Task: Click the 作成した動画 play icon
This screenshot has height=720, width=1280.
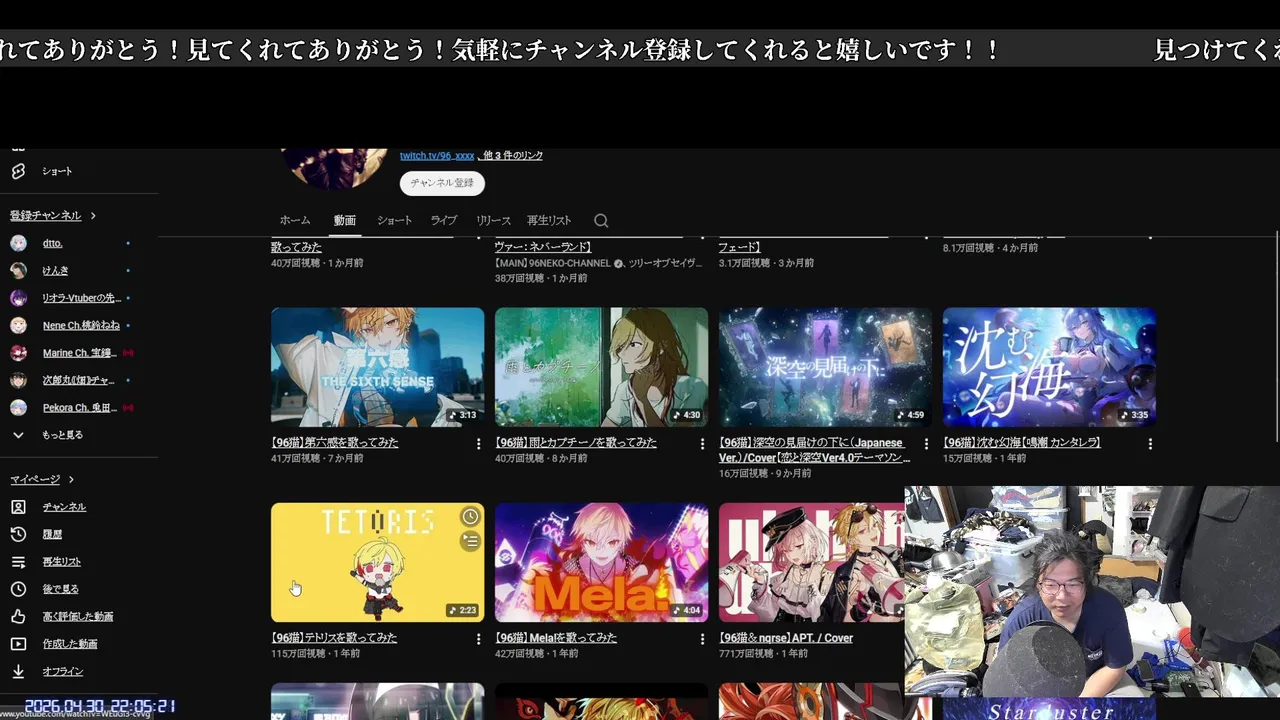Action: [18, 644]
